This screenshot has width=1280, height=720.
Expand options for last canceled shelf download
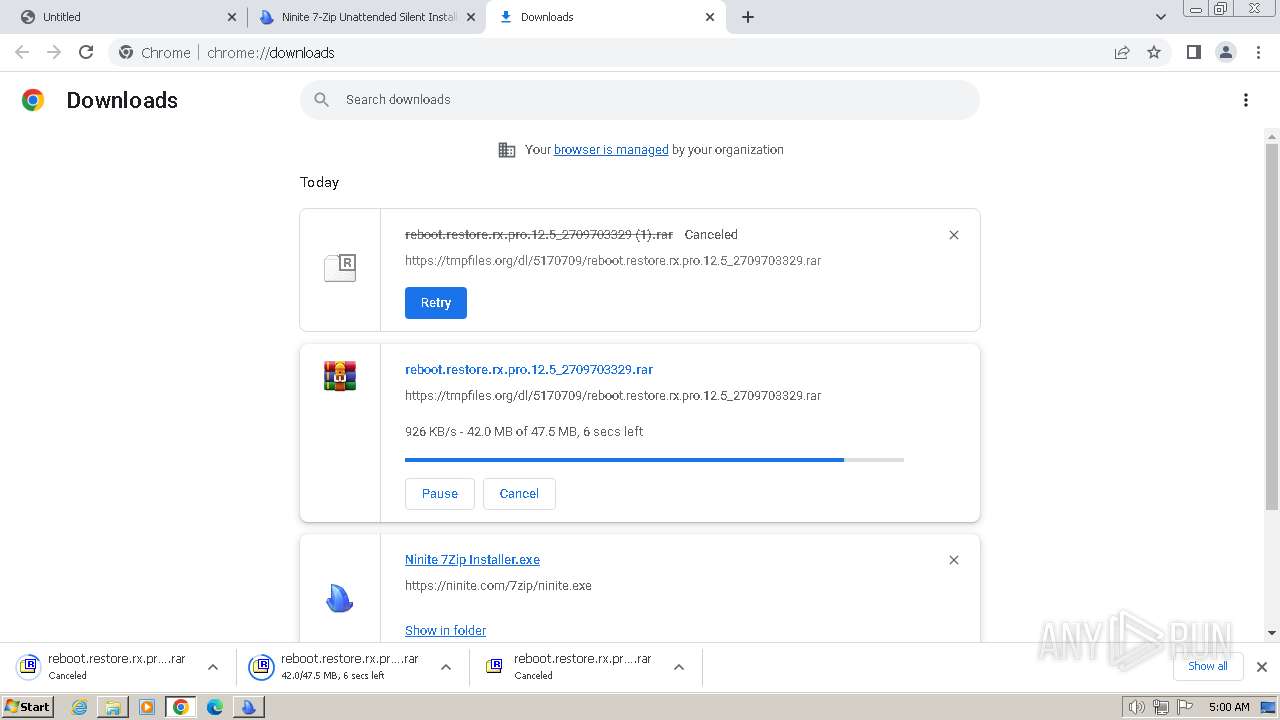point(679,667)
